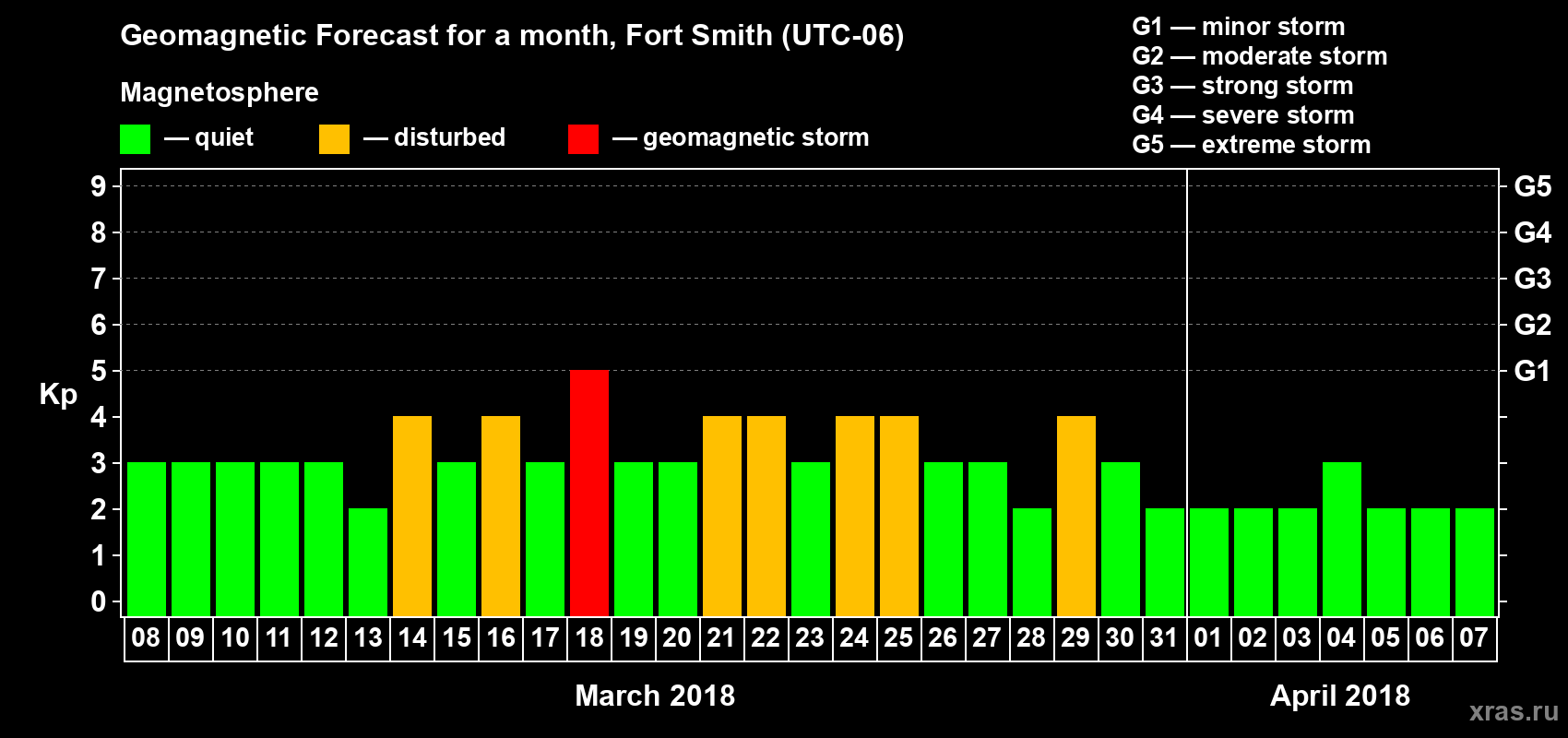The height and width of the screenshot is (738, 1568).
Task: Click the green bar above date 19
Action: point(634,539)
